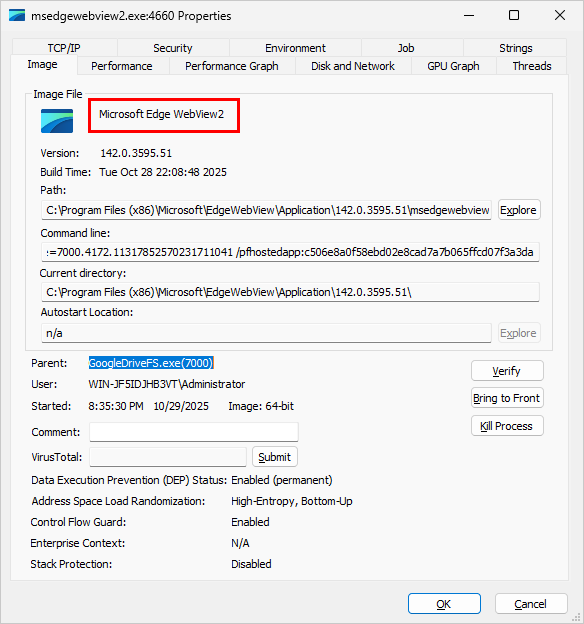Switch to the Performance tab
584x624 pixels.
[122, 66]
